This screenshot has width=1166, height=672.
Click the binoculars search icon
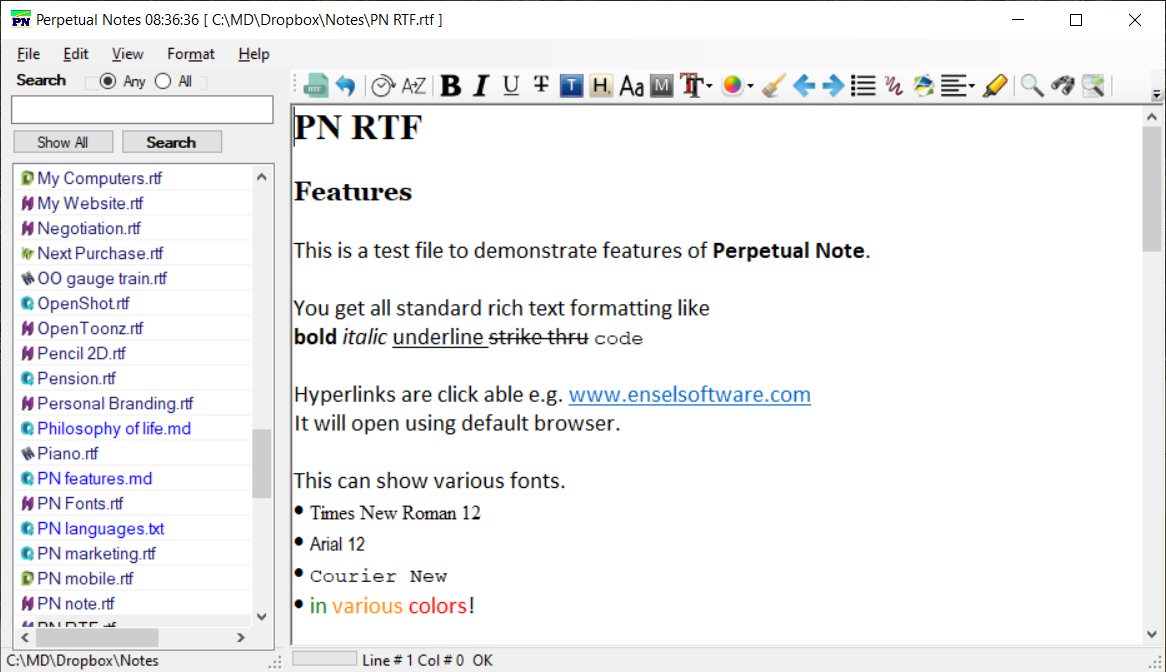click(1063, 85)
